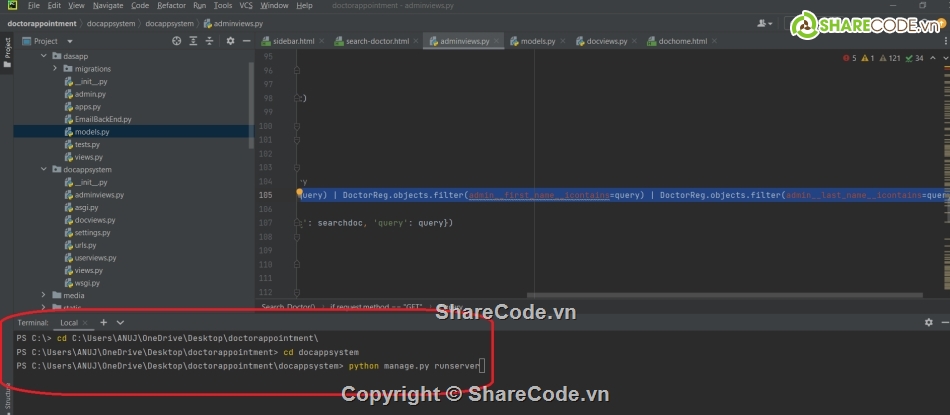
Task: Click the PyCharm logo icon
Action: tap(12, 5)
